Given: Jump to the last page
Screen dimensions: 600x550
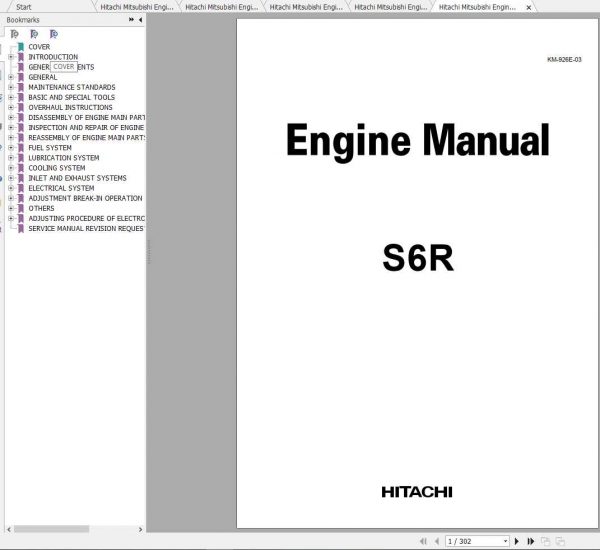Looking at the screenshot, I should pyautogui.click(x=531, y=541).
